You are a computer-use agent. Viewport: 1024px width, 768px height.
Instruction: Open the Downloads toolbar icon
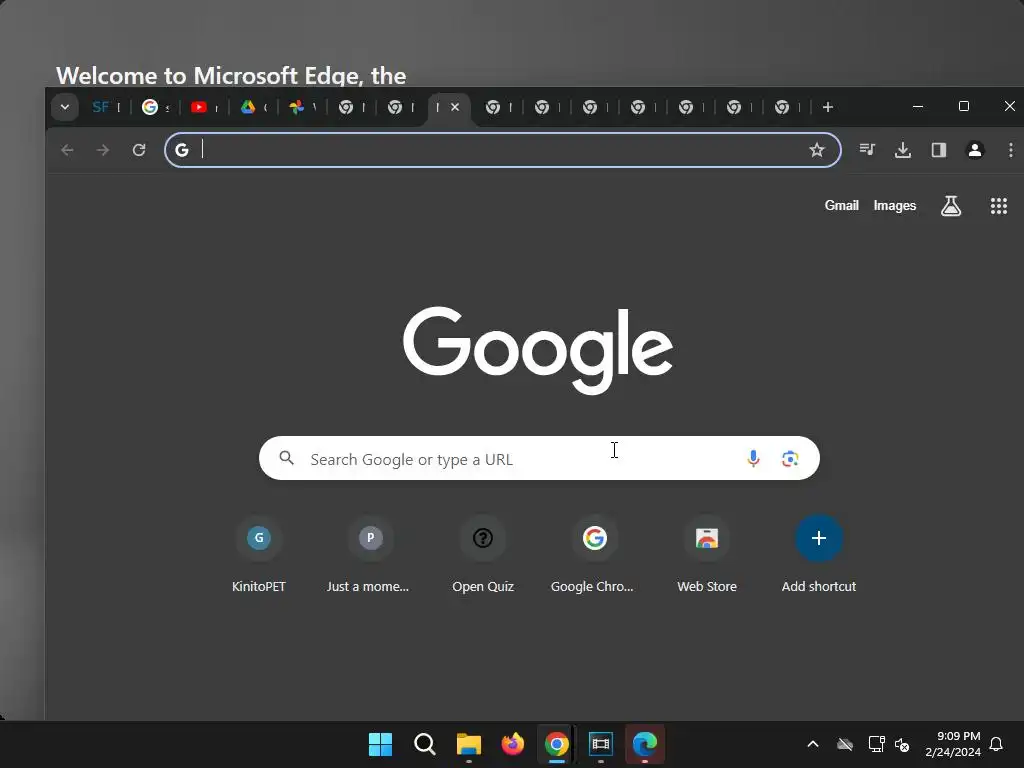tap(903, 150)
